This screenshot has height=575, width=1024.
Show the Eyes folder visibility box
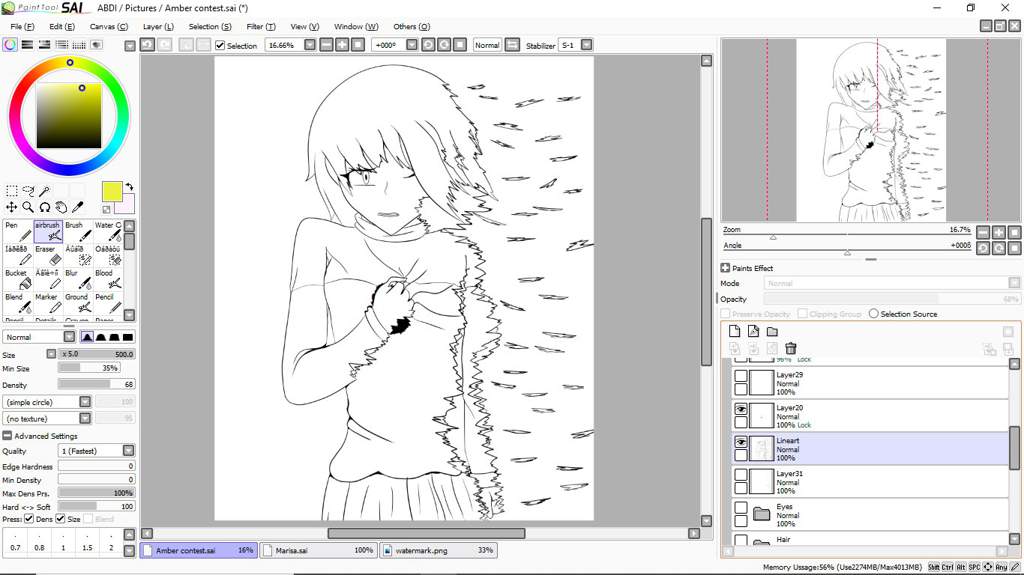click(741, 508)
